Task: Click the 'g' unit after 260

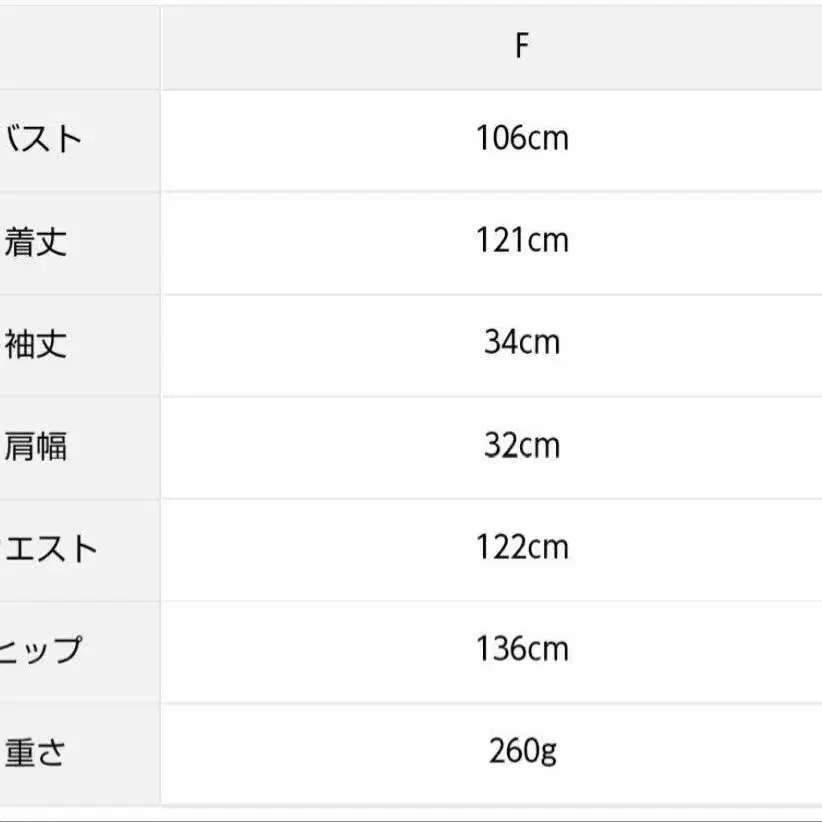Action: click(x=548, y=753)
